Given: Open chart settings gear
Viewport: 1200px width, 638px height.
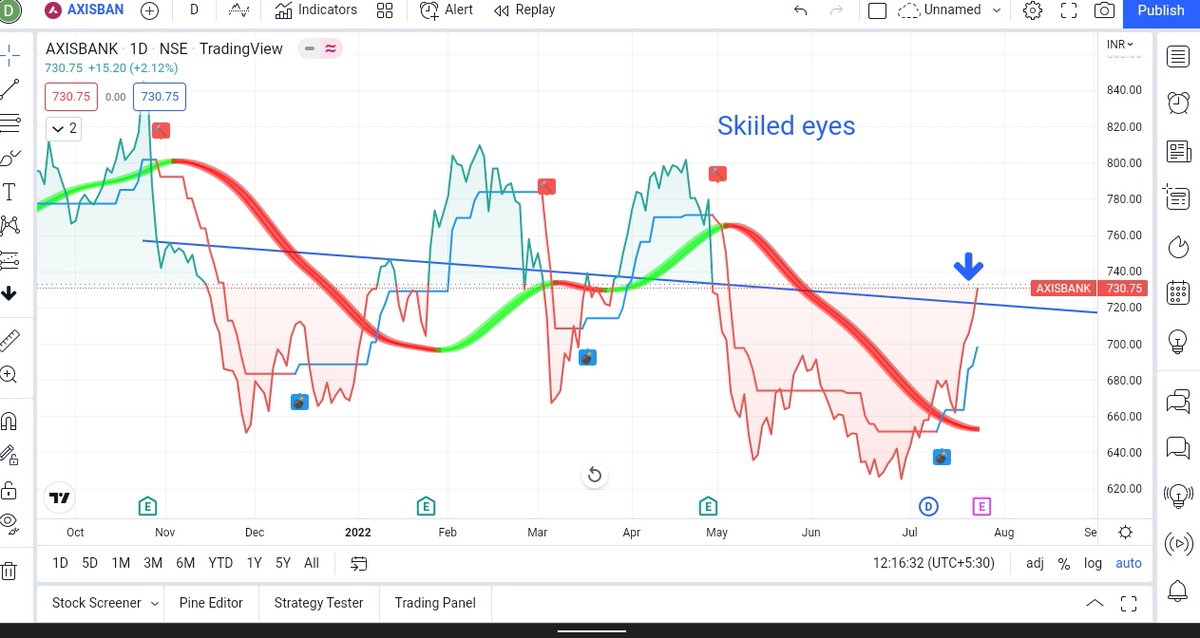Looking at the screenshot, I should coord(1033,11).
